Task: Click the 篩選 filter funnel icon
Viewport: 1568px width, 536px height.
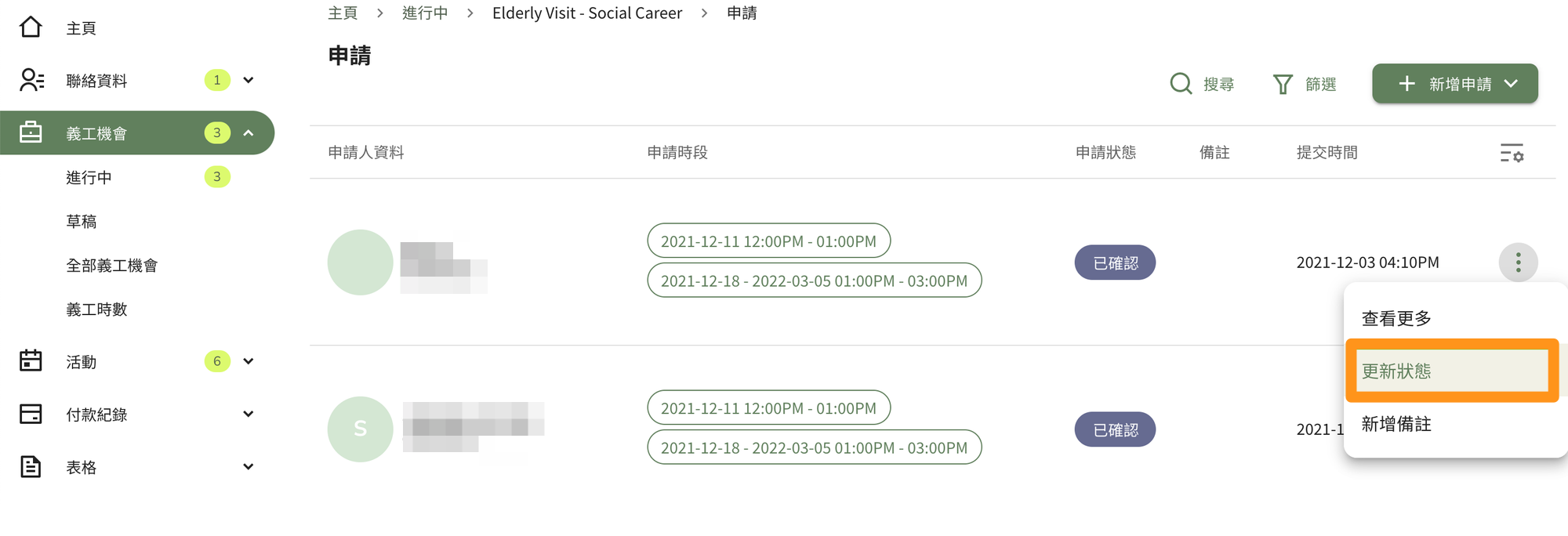Action: (x=1283, y=84)
